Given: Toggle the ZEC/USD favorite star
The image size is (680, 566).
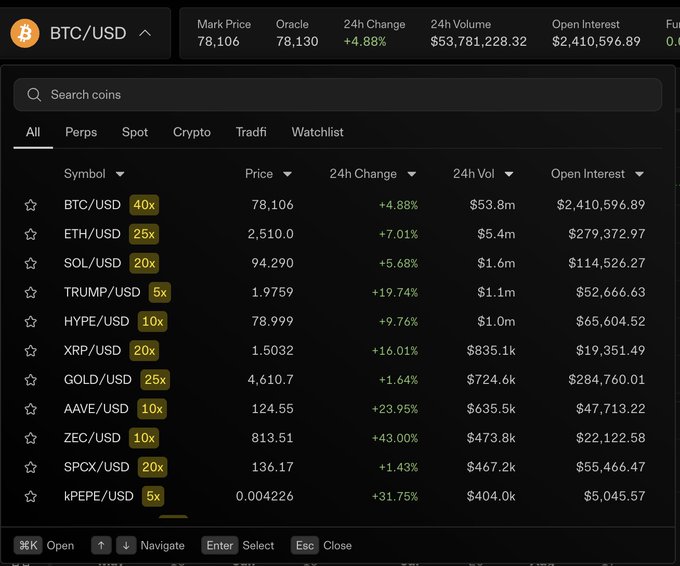Looking at the screenshot, I should click(30, 438).
